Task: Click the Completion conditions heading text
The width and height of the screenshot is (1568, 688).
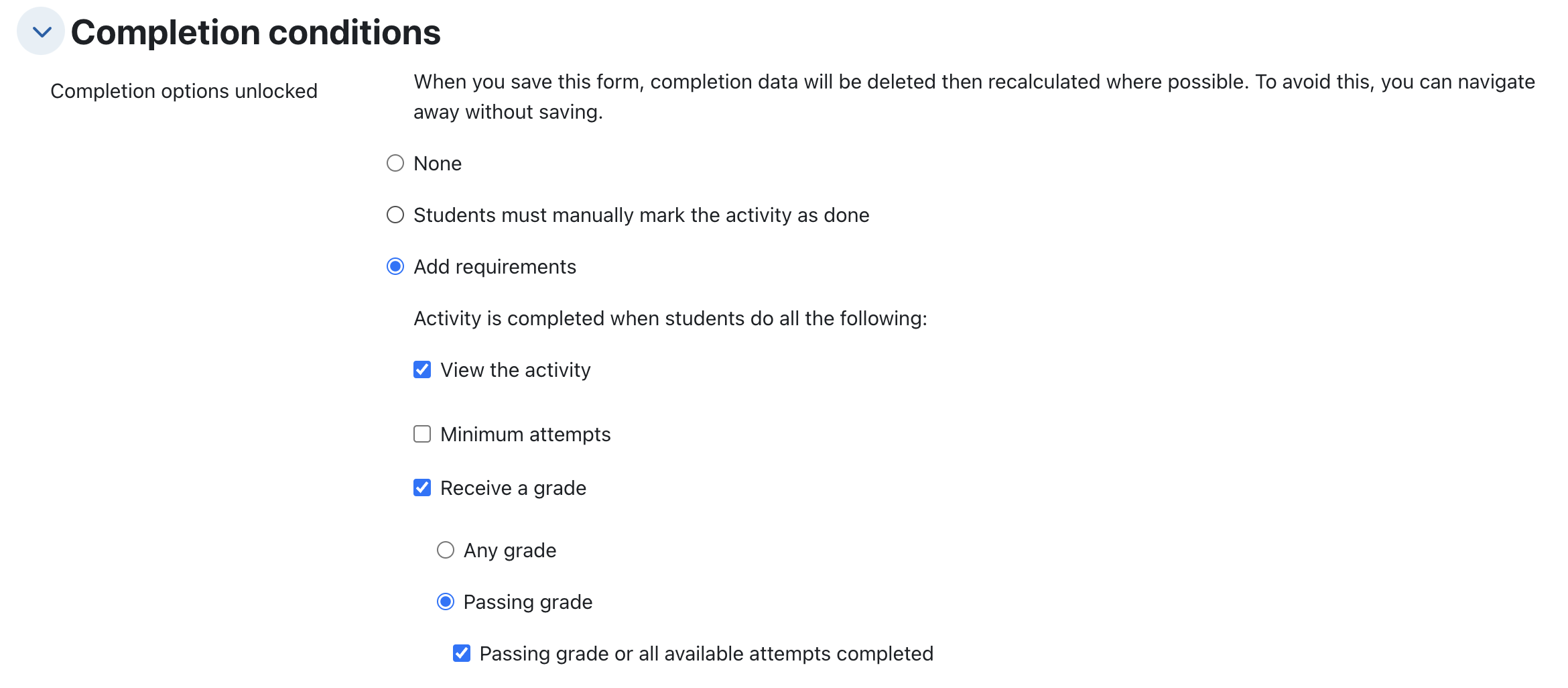Action: (x=255, y=32)
